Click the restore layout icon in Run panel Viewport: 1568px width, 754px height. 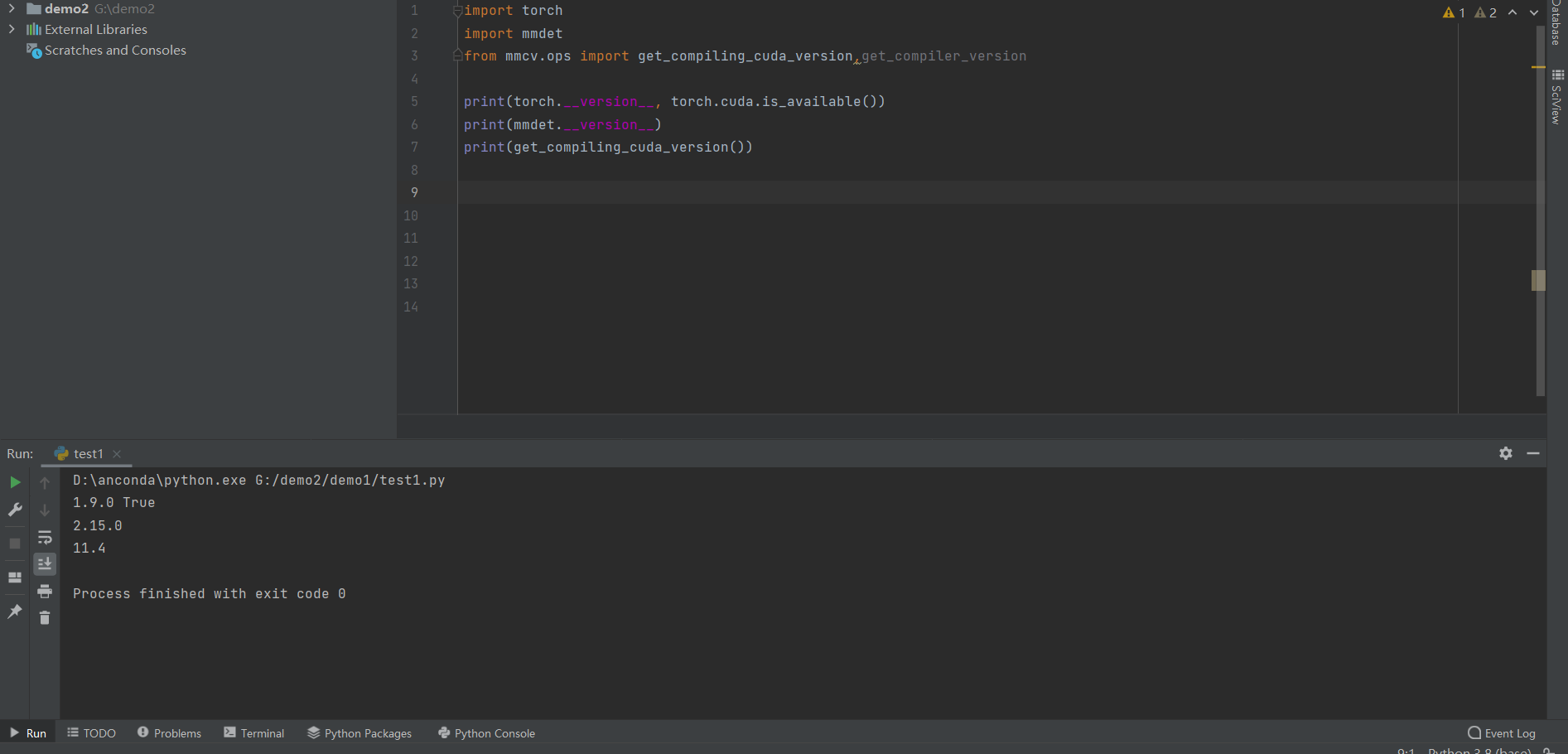click(15, 578)
